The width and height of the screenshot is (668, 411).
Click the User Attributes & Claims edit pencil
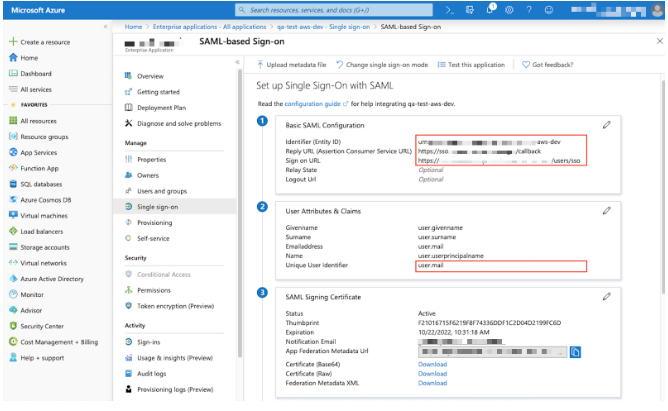click(x=606, y=211)
